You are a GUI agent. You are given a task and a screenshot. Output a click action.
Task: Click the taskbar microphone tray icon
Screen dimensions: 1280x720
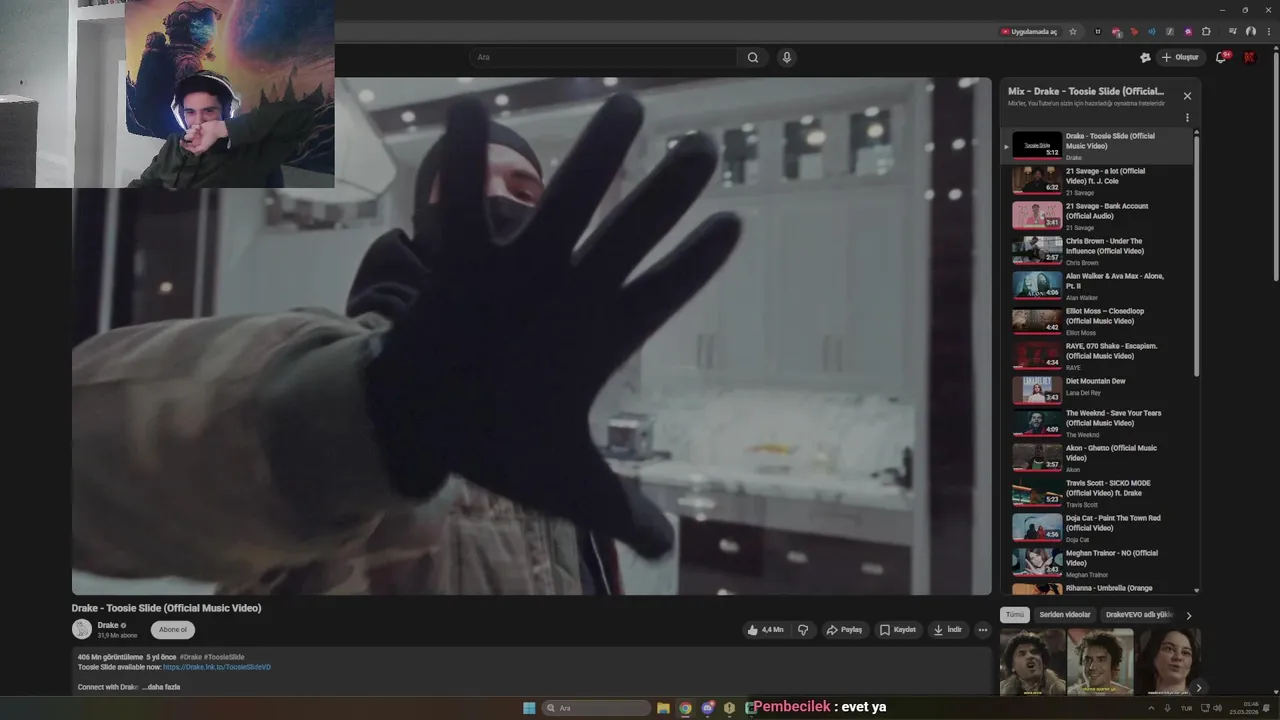[x=1167, y=708]
